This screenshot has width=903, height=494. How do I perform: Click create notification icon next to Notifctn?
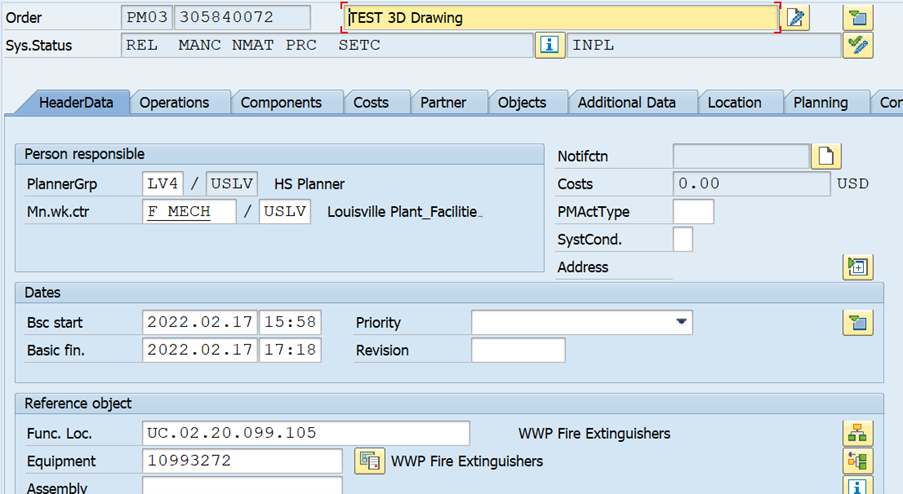tap(828, 156)
